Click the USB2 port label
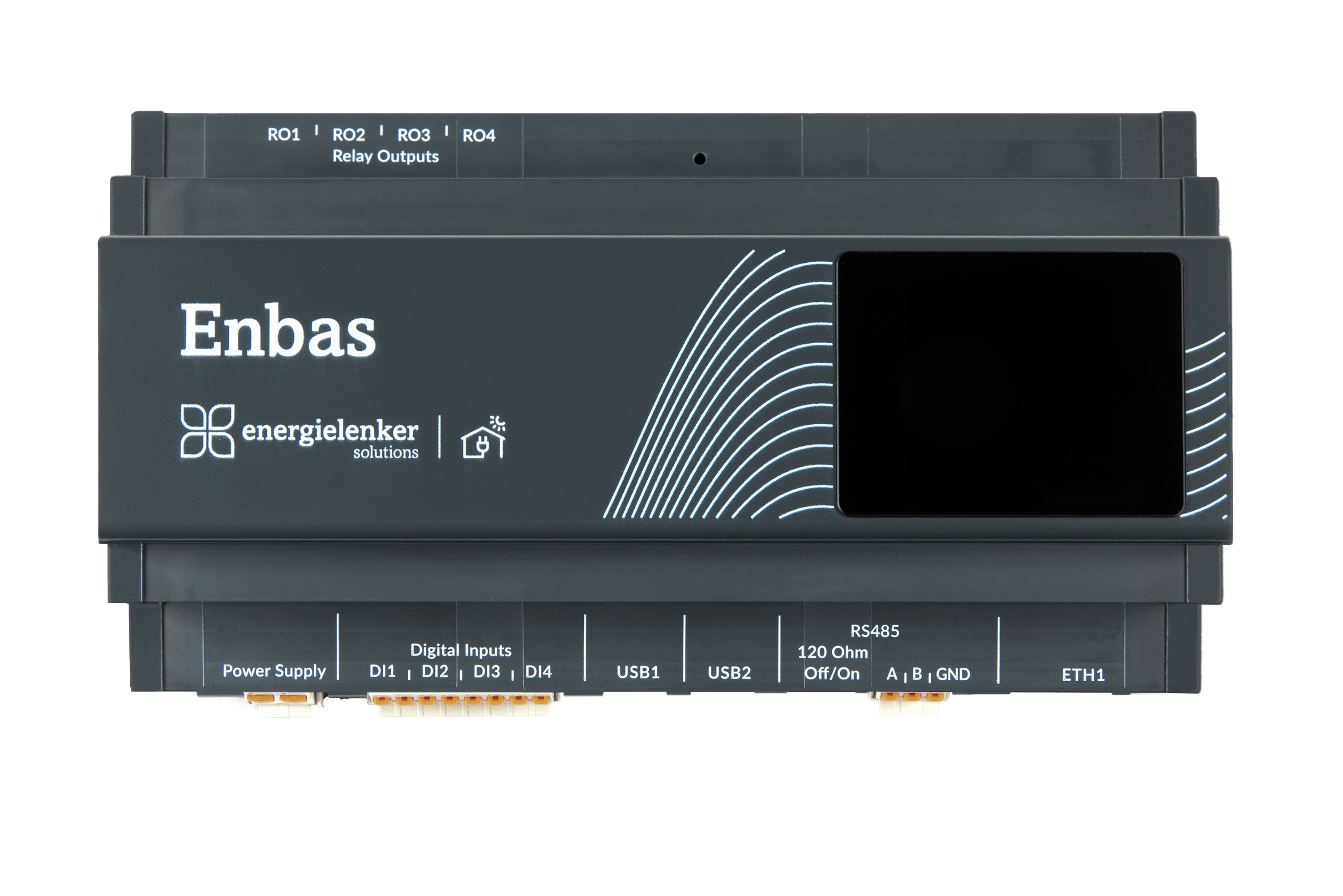The height and width of the screenshot is (896, 1343). [729, 673]
